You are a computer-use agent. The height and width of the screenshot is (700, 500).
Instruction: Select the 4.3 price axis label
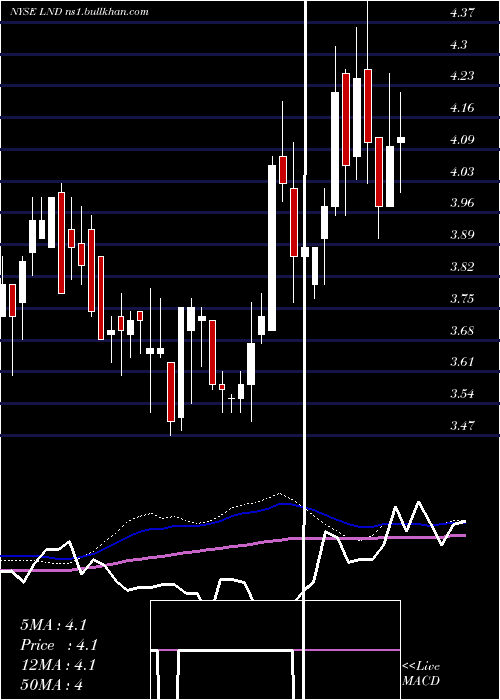[459, 45]
